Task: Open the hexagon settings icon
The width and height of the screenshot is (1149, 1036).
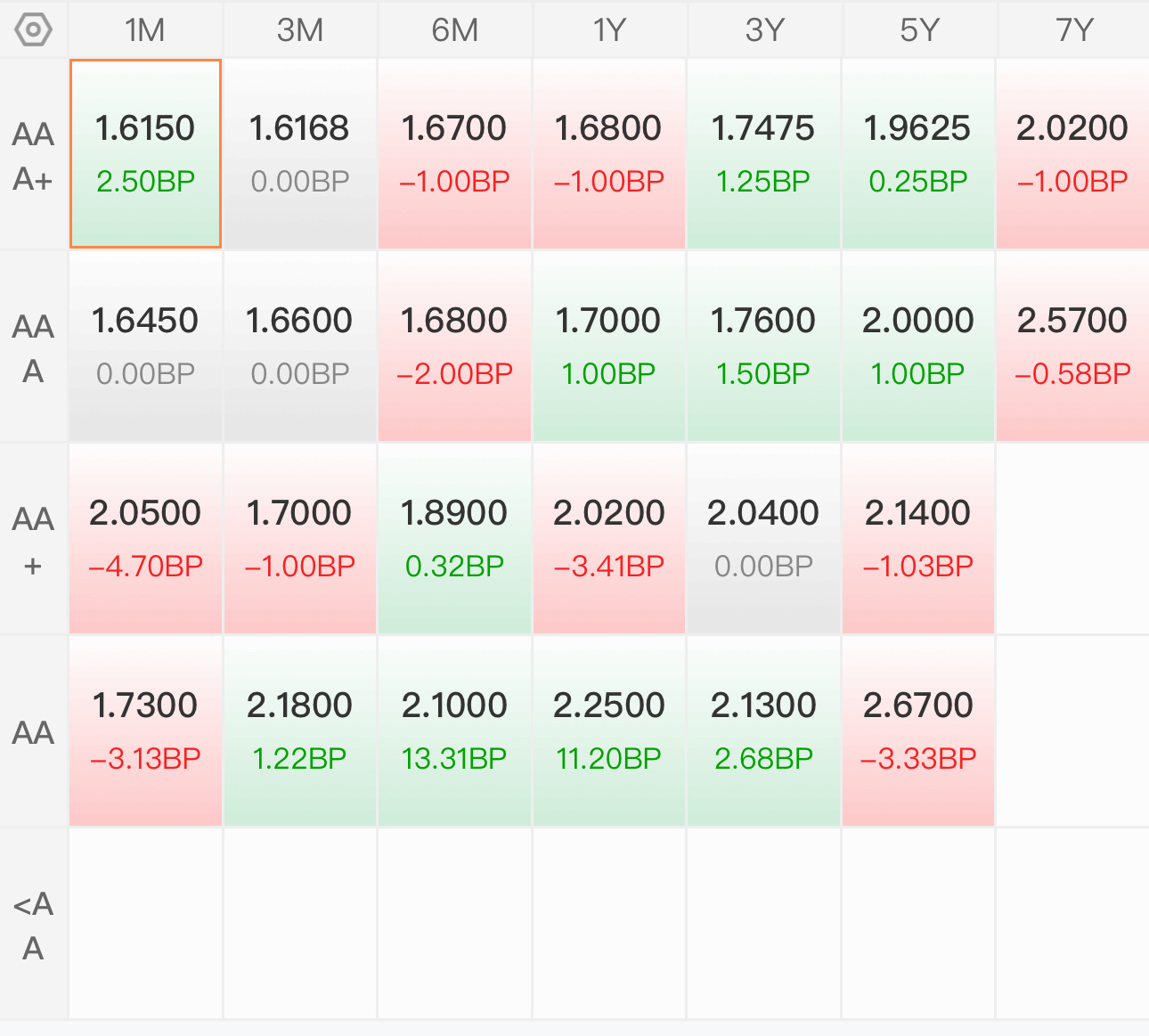Action: [34, 30]
